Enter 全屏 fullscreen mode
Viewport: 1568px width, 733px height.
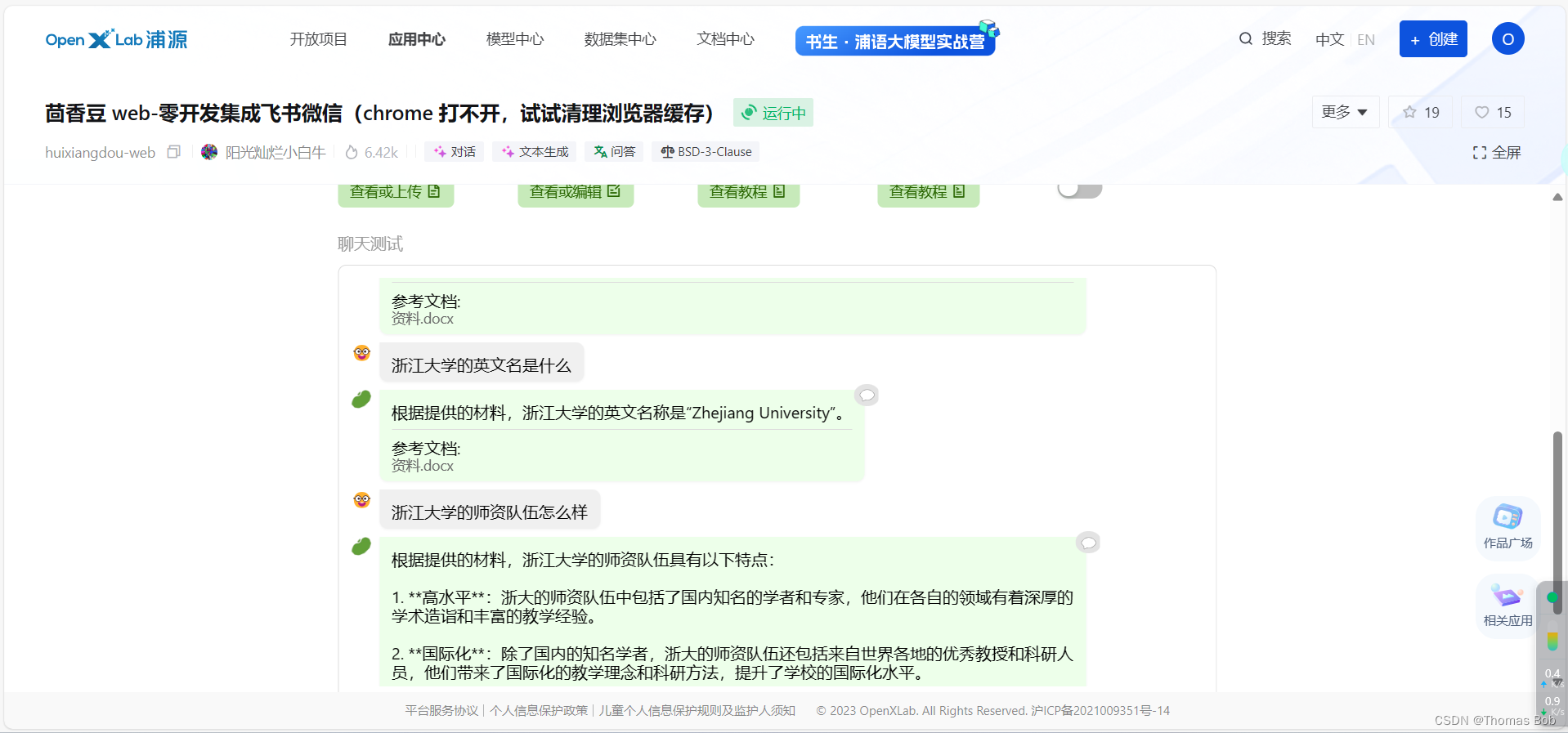point(1496,153)
